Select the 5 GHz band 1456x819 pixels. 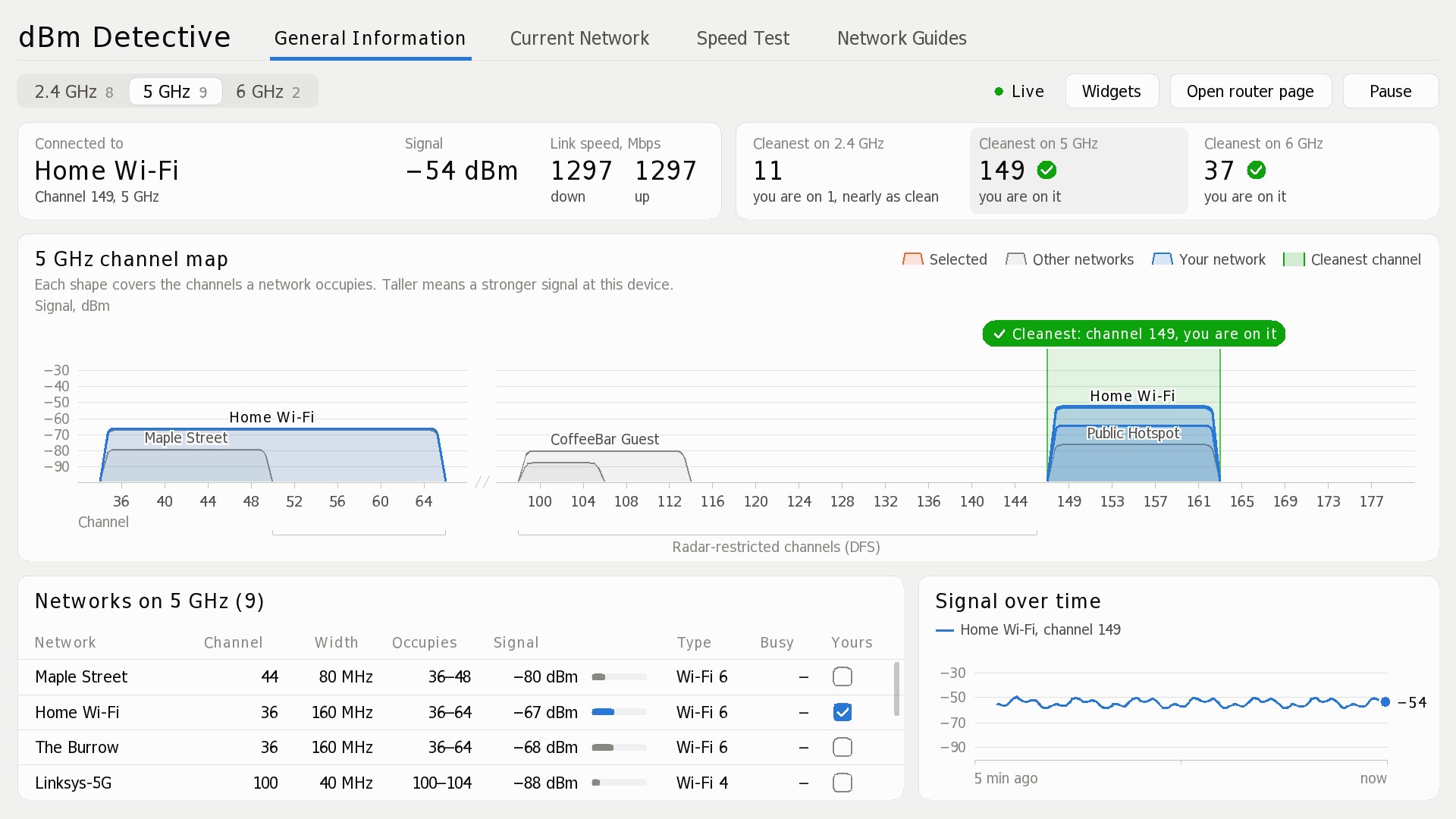[175, 92]
